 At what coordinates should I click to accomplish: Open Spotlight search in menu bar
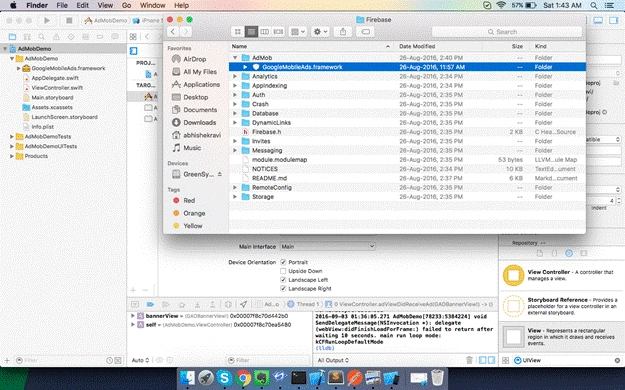(x=594, y=5)
